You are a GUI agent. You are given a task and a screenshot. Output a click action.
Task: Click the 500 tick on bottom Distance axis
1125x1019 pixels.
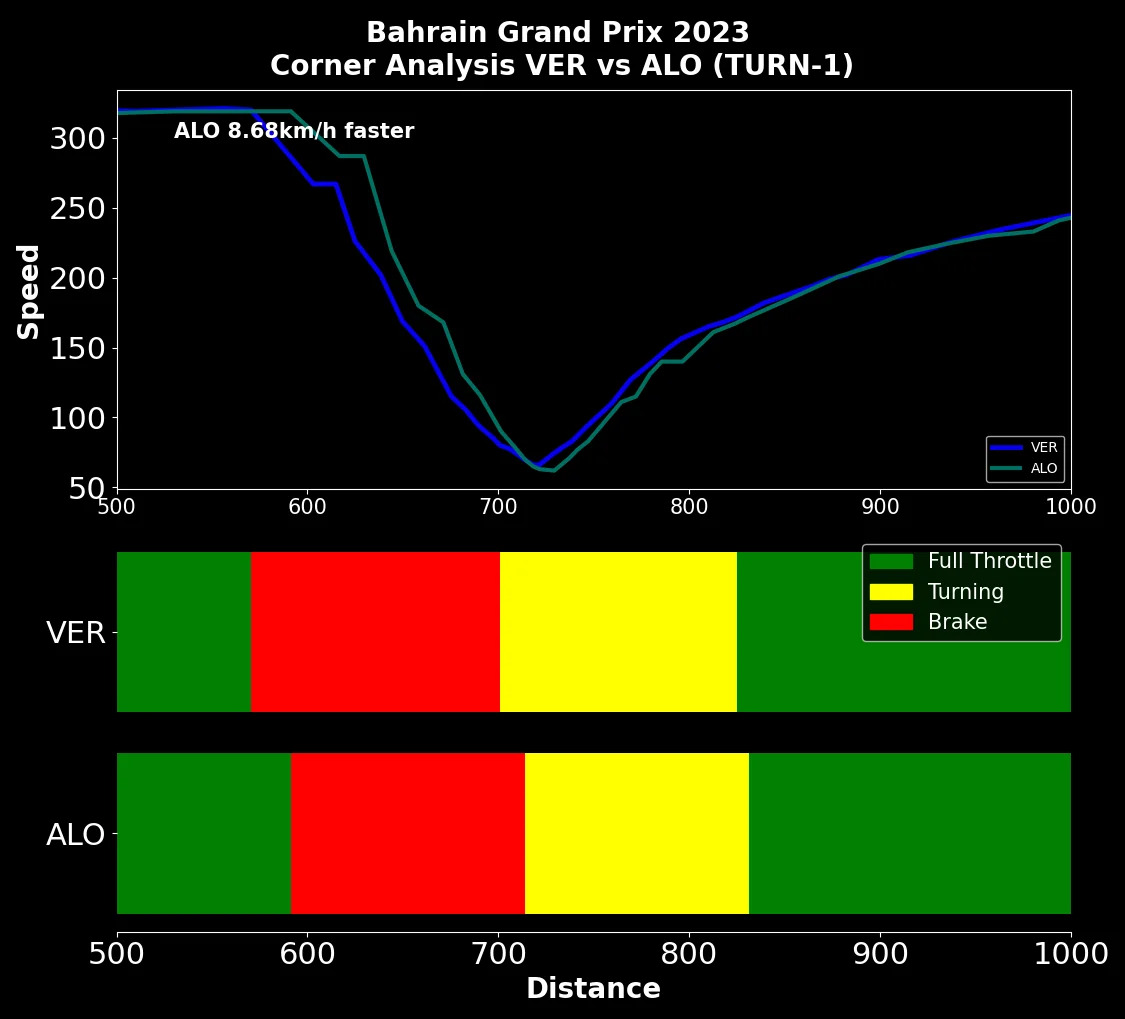(116, 954)
